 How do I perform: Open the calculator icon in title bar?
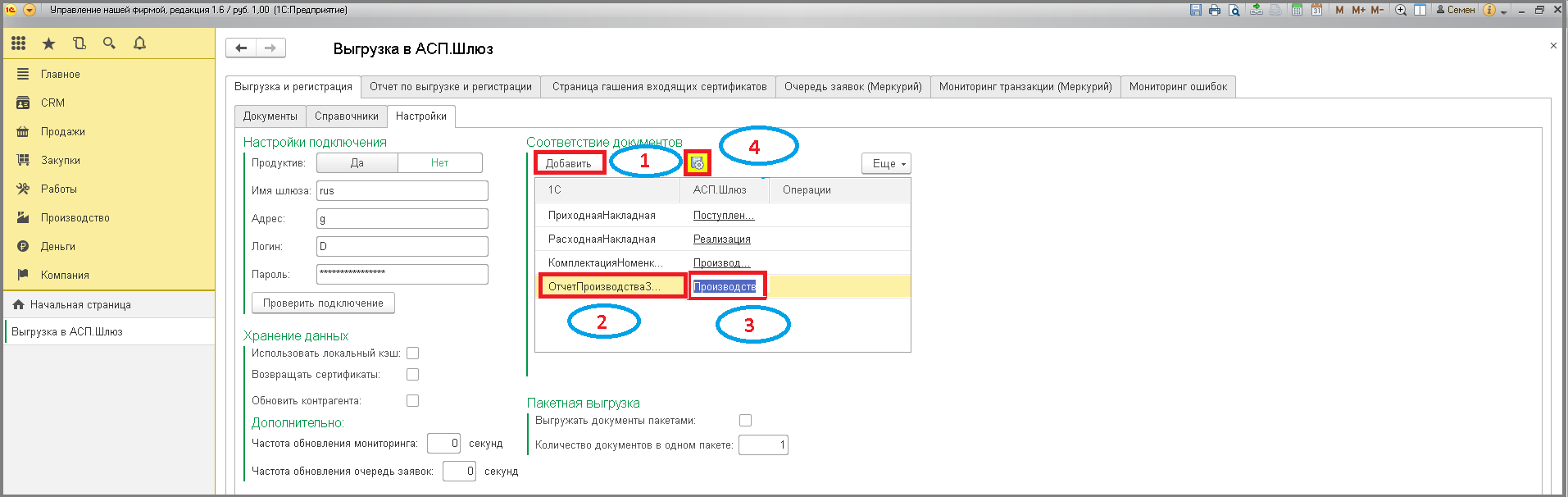[1297, 10]
